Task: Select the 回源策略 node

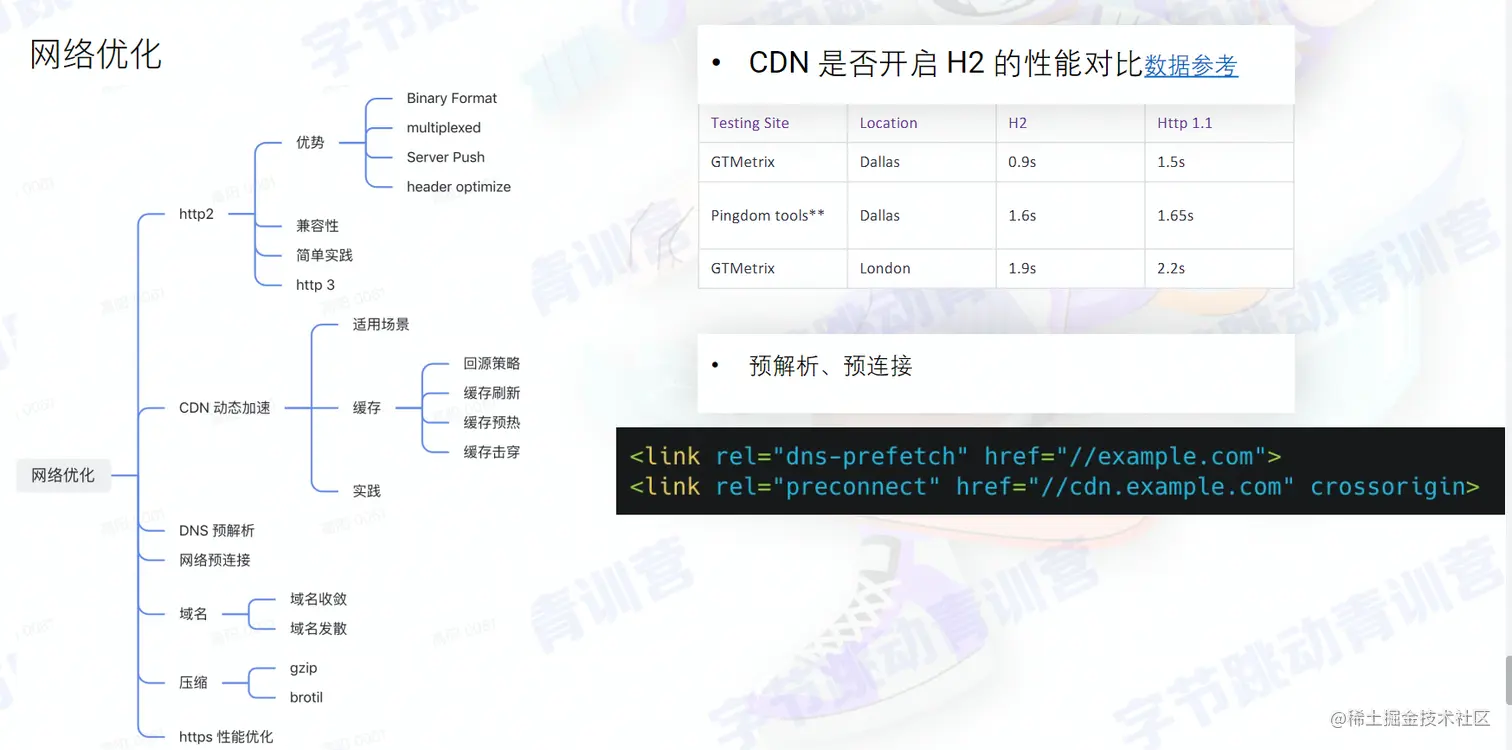Action: pos(491,363)
